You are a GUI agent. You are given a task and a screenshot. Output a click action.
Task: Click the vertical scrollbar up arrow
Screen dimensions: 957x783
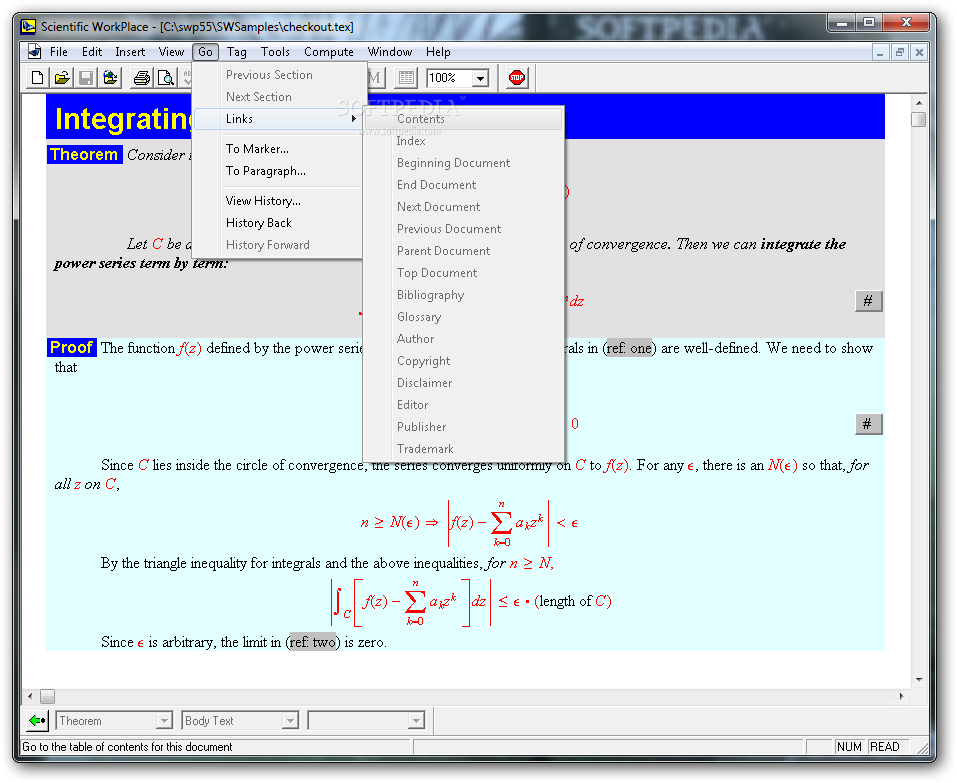pos(919,103)
